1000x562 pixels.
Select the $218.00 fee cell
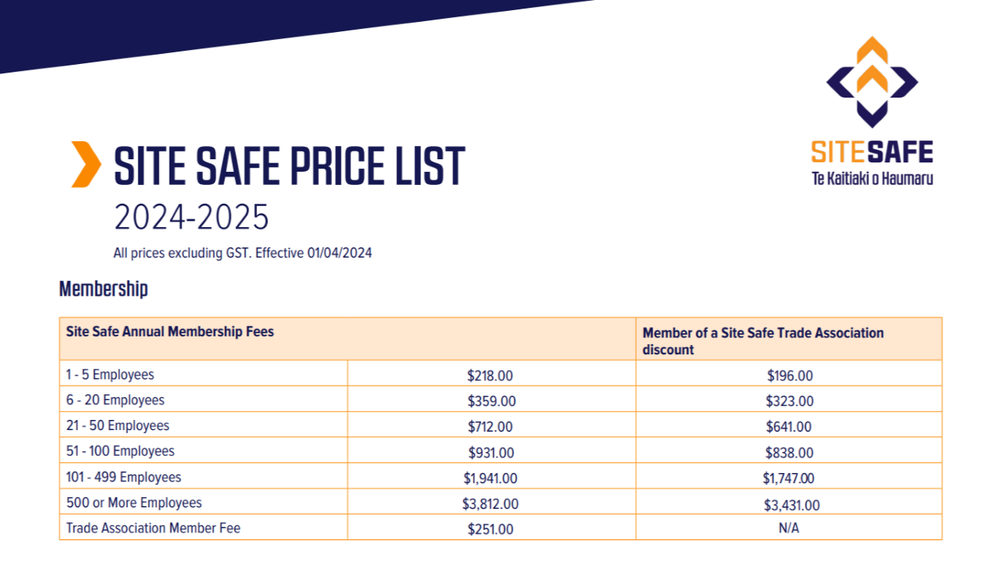point(490,376)
